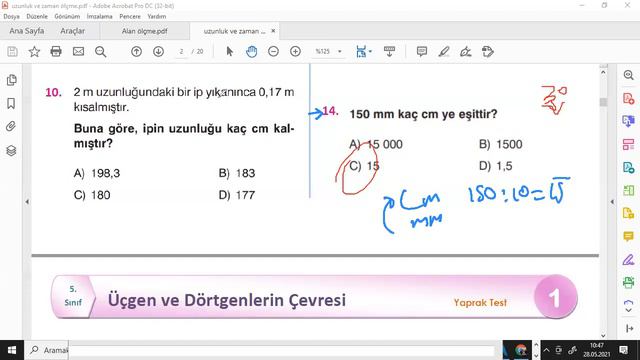Close the uzunluk ve zaman tab
The width and height of the screenshot is (640, 360).
click(273, 31)
